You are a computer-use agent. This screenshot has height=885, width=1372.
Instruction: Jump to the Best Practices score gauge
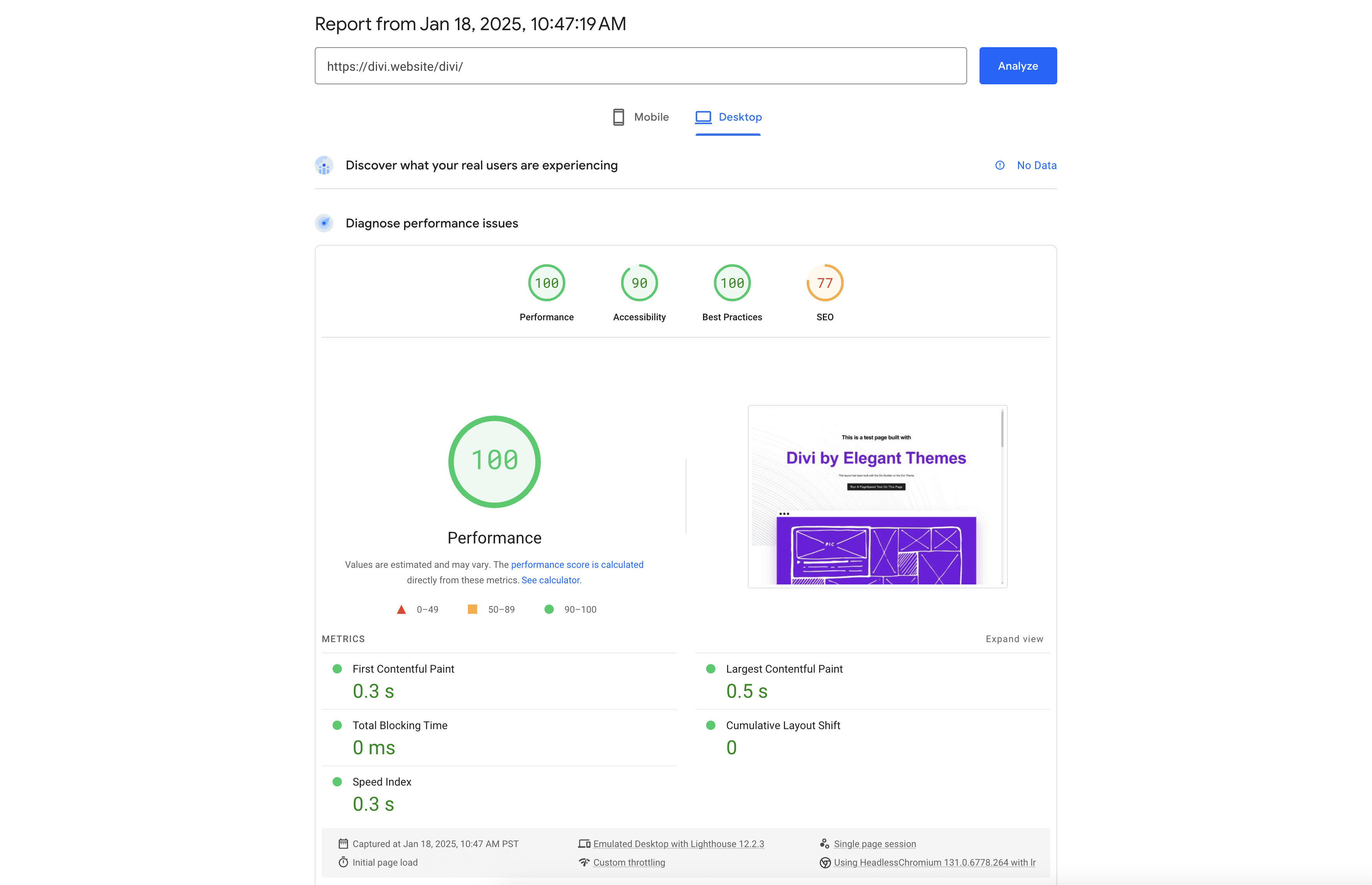coord(732,283)
